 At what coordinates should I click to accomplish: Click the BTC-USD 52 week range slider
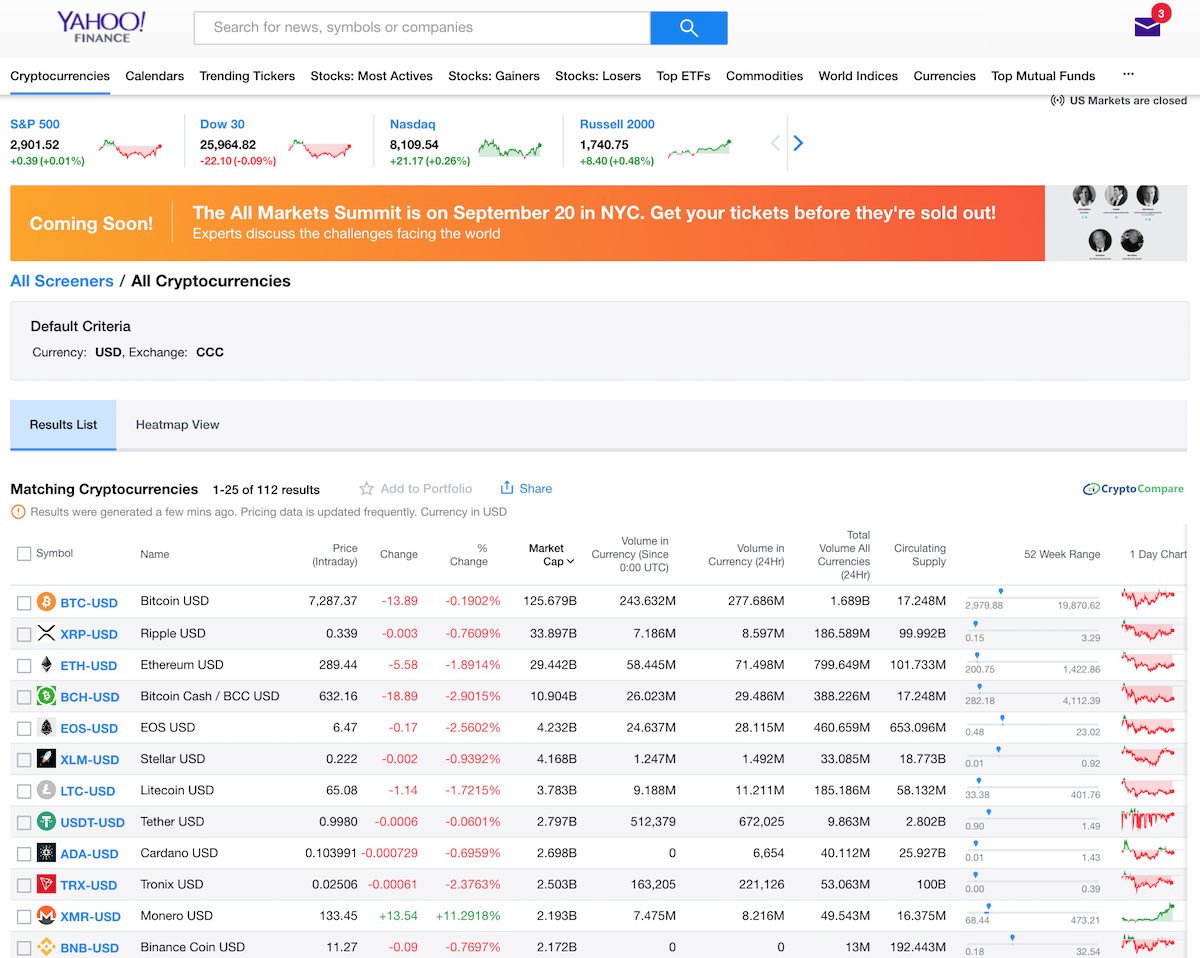[x=1032, y=599]
